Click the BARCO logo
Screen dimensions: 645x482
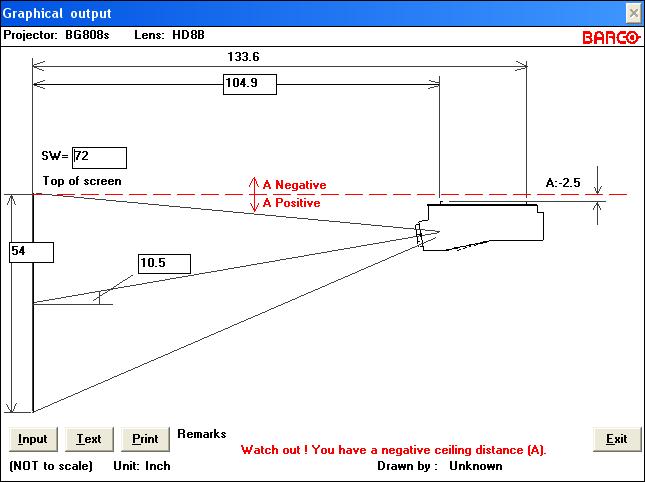pyautogui.click(x=611, y=37)
